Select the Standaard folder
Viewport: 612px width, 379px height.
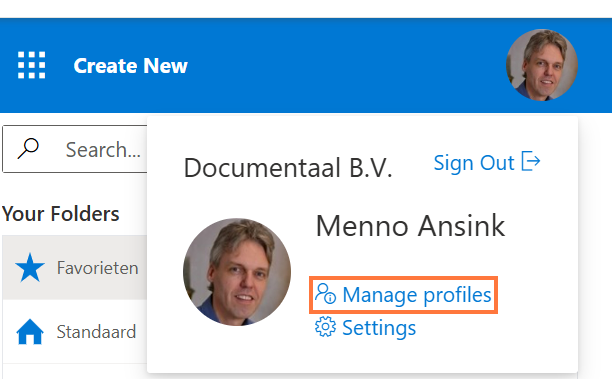tap(75, 332)
